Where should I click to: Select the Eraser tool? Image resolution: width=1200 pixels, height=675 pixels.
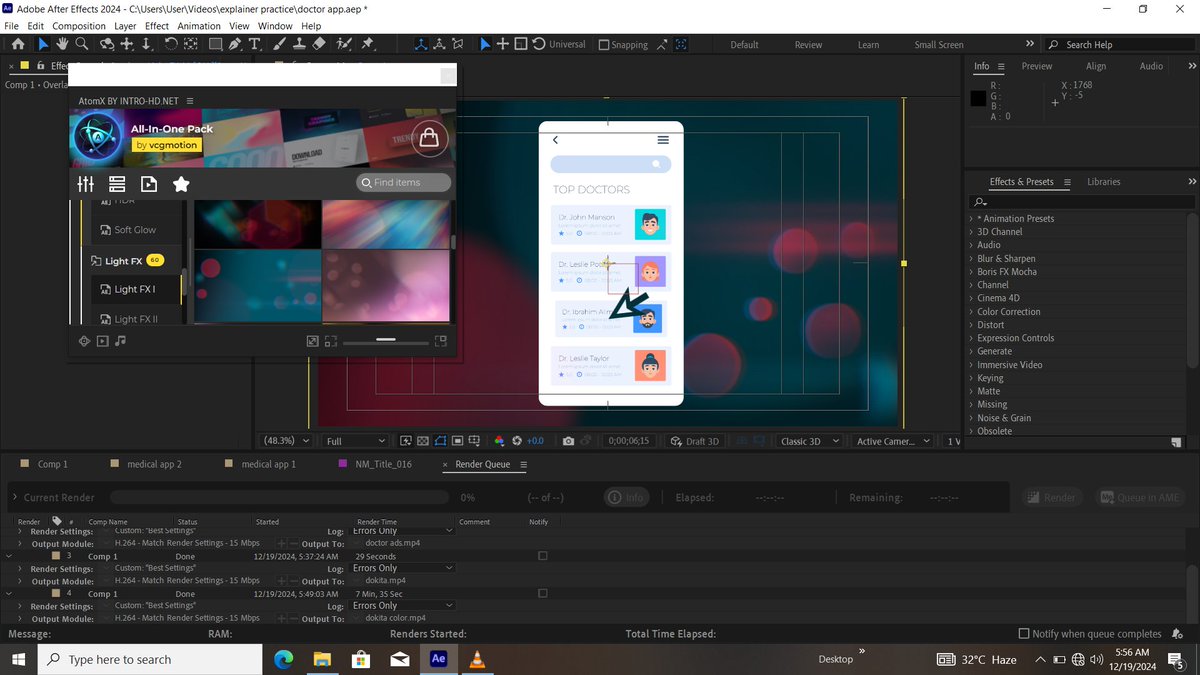(319, 44)
